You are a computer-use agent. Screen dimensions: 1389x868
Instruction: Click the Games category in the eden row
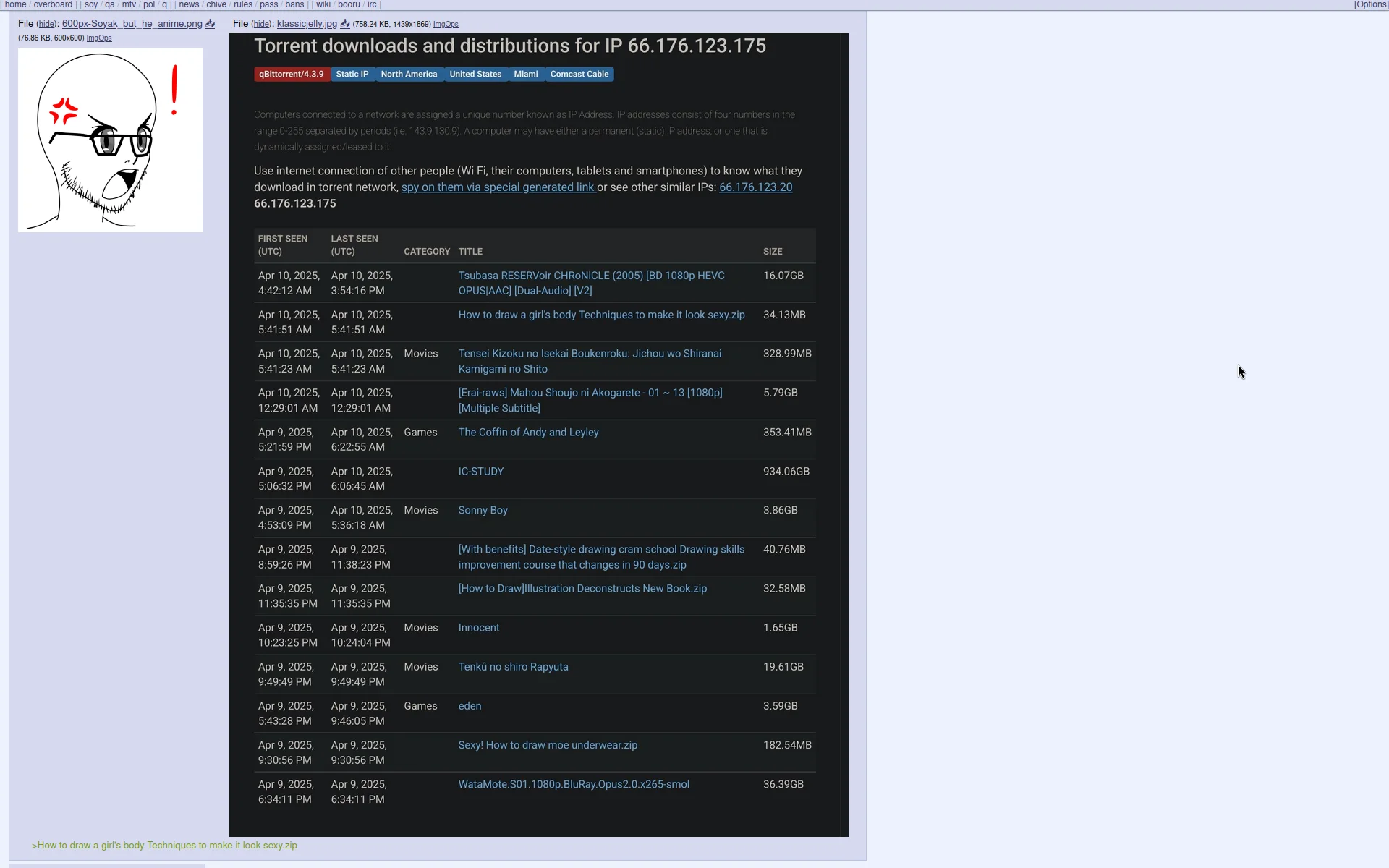pos(420,706)
